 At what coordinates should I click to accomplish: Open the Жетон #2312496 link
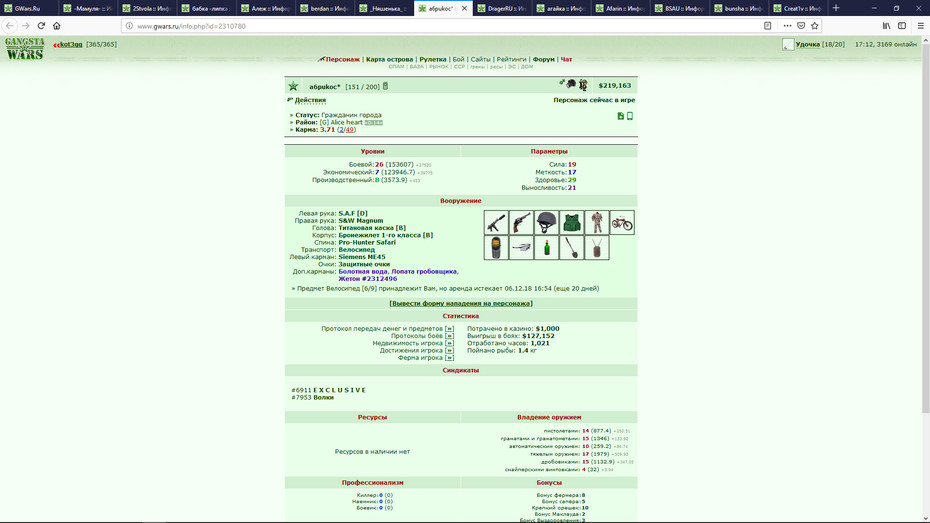[368, 279]
